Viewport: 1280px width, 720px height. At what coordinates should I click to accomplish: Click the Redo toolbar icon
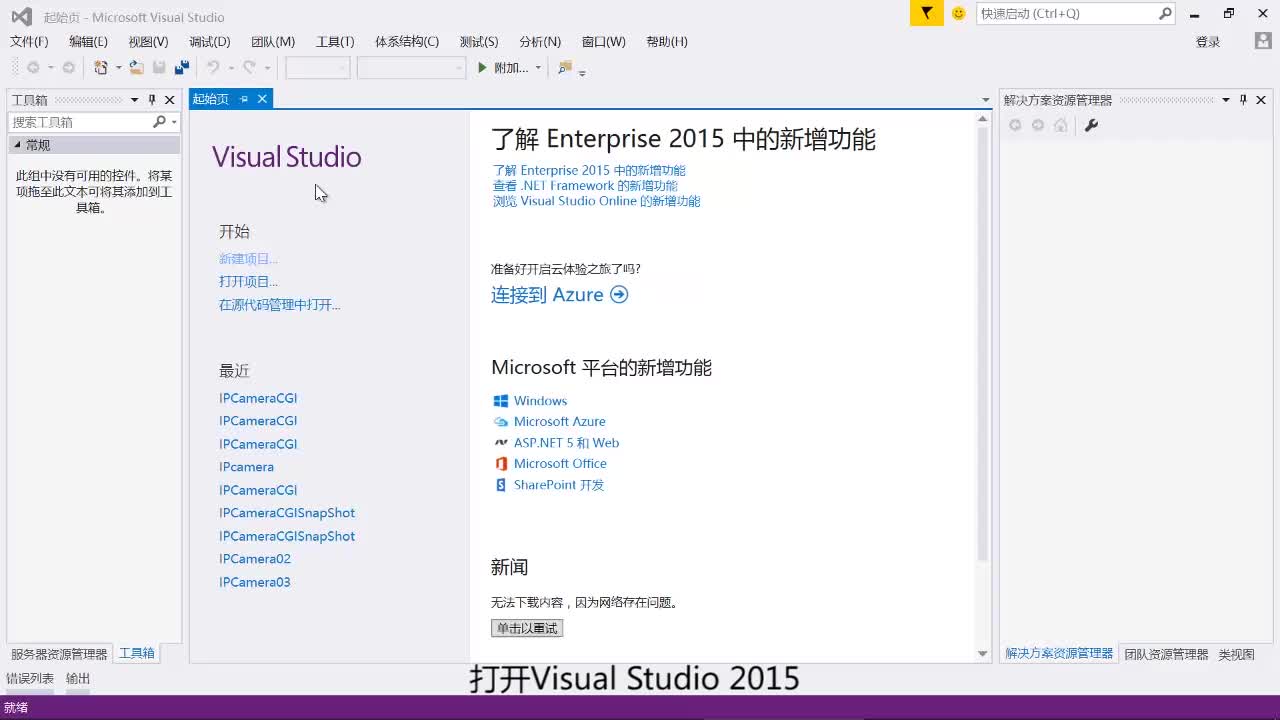point(249,67)
